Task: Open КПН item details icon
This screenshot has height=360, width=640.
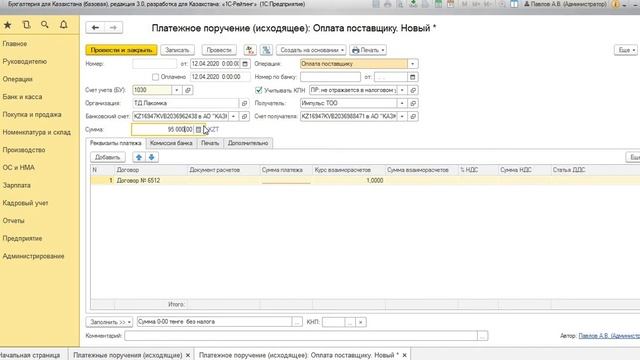Action: click(x=413, y=90)
